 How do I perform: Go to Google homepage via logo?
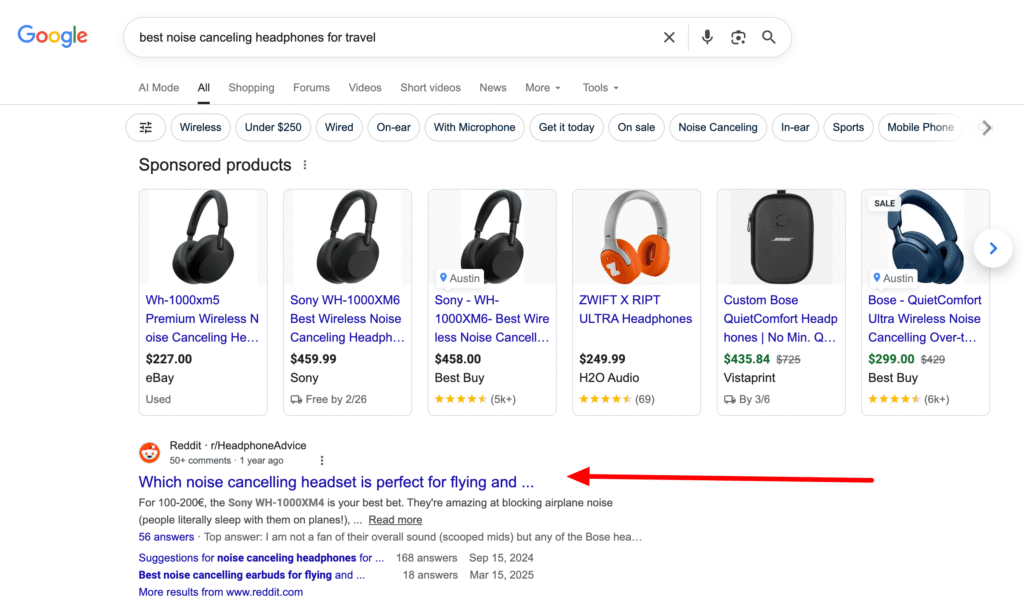53,36
